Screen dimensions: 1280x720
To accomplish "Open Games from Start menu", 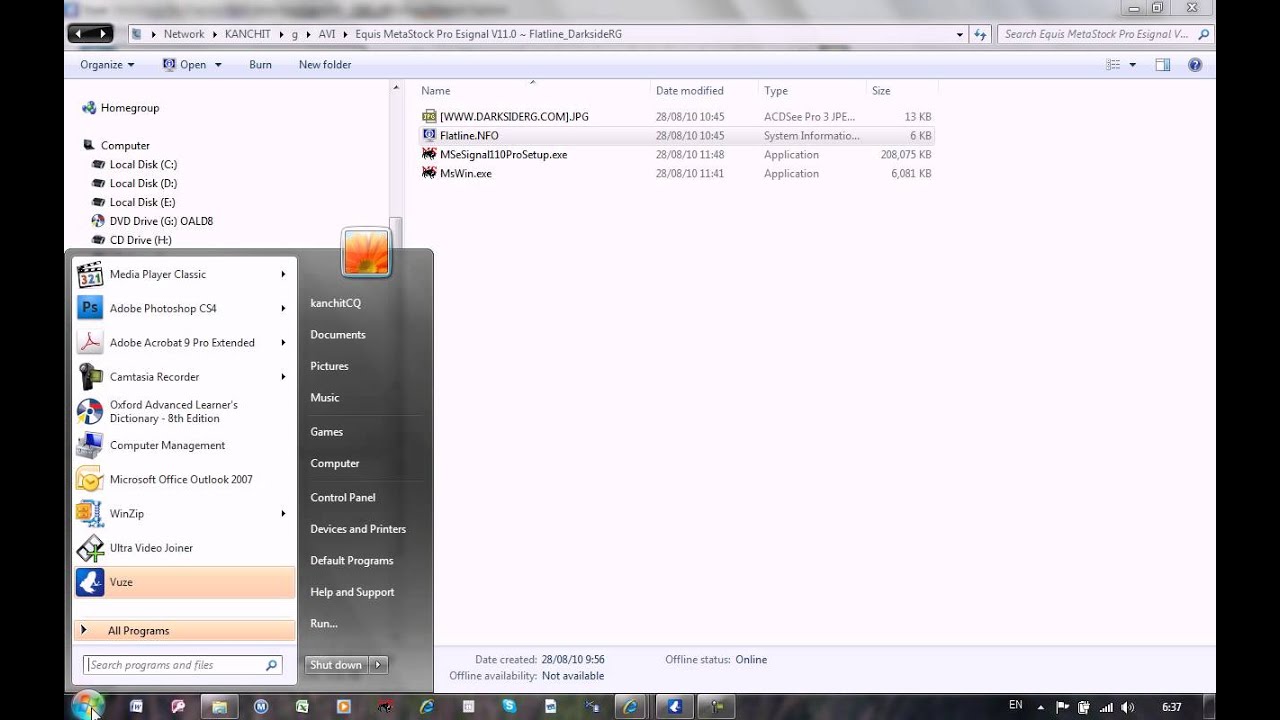I will 326,432.
